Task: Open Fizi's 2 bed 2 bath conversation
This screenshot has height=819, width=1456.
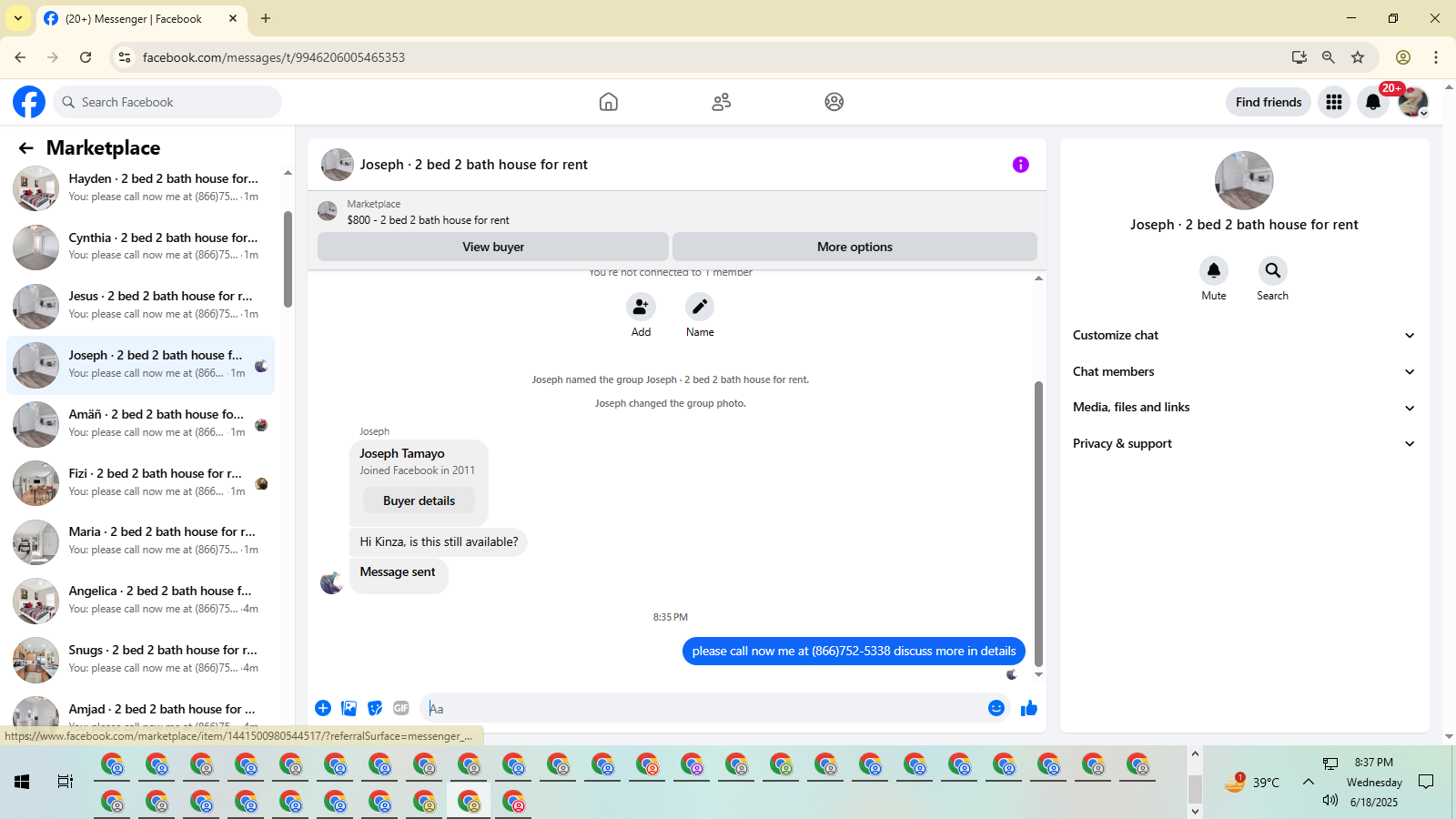Action: tap(141, 482)
